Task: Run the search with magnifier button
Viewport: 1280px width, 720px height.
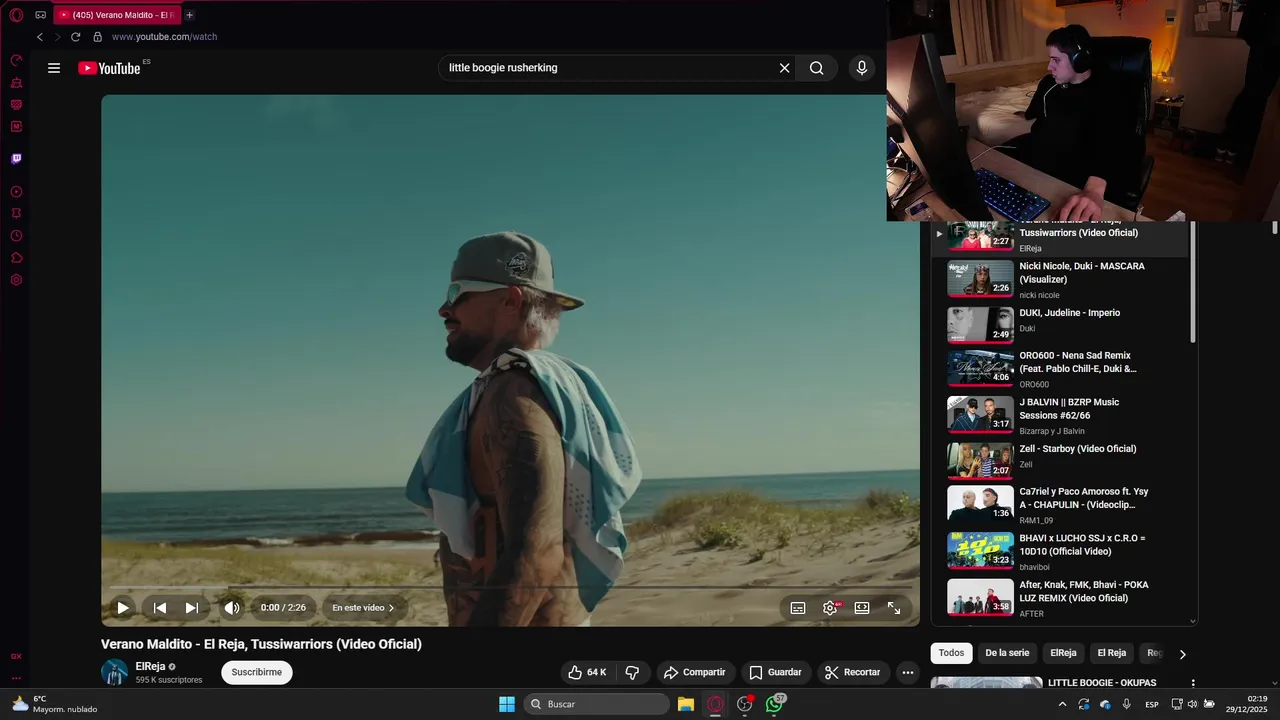Action: coord(817,68)
